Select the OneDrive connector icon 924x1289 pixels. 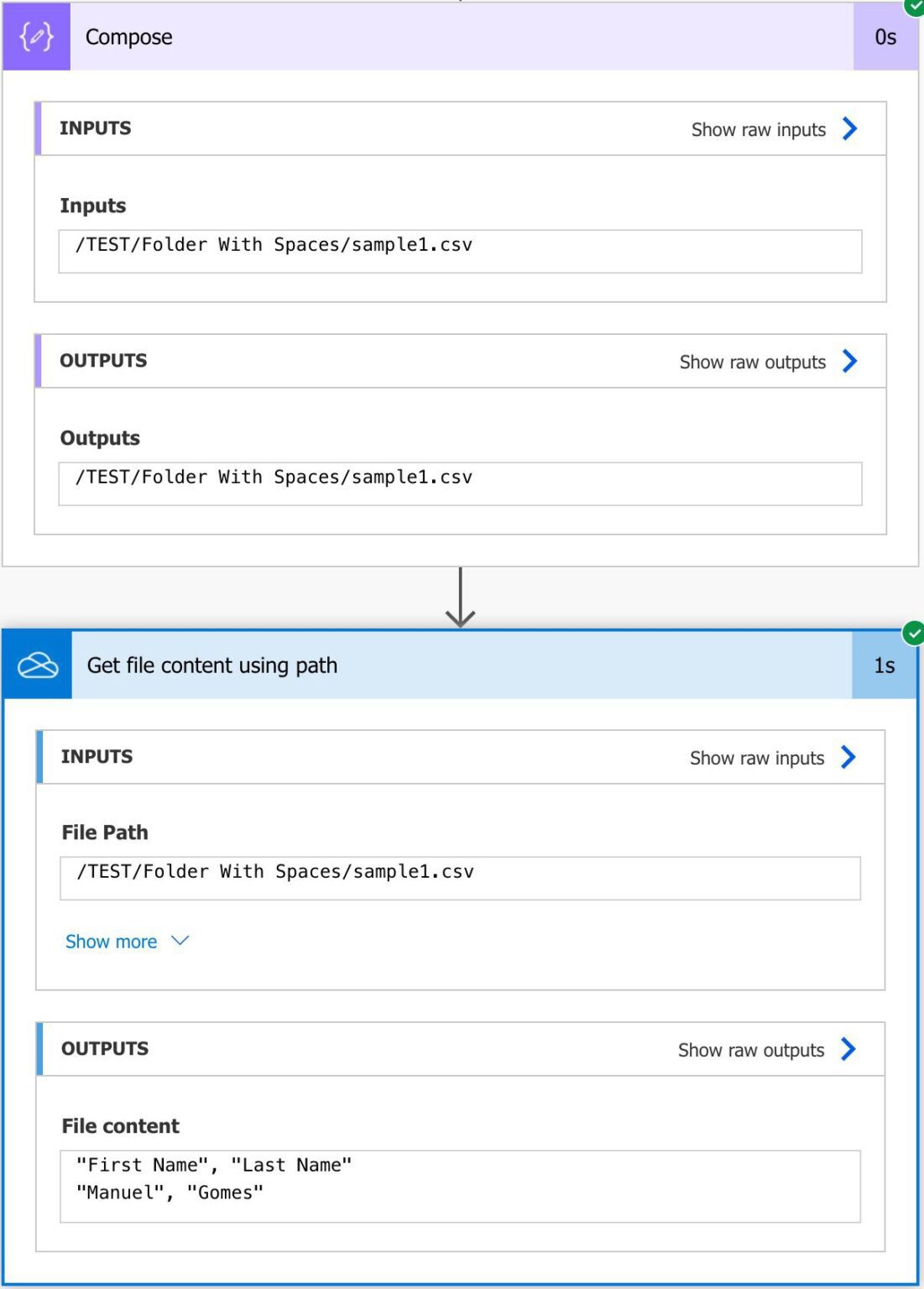36,665
